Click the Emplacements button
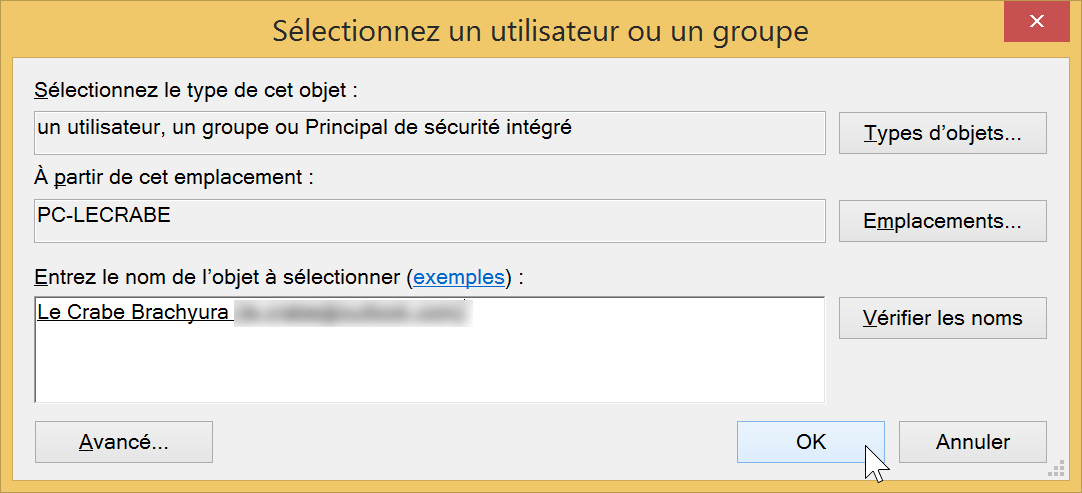The width and height of the screenshot is (1082, 493). (943, 222)
